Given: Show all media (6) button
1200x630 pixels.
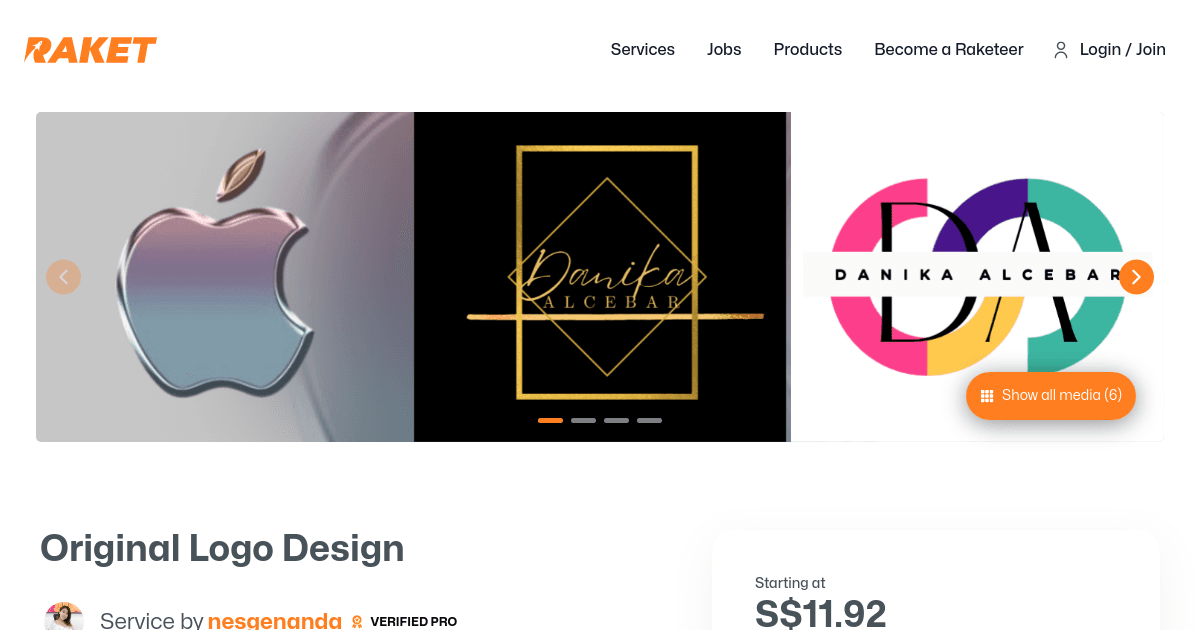Looking at the screenshot, I should point(1051,396).
